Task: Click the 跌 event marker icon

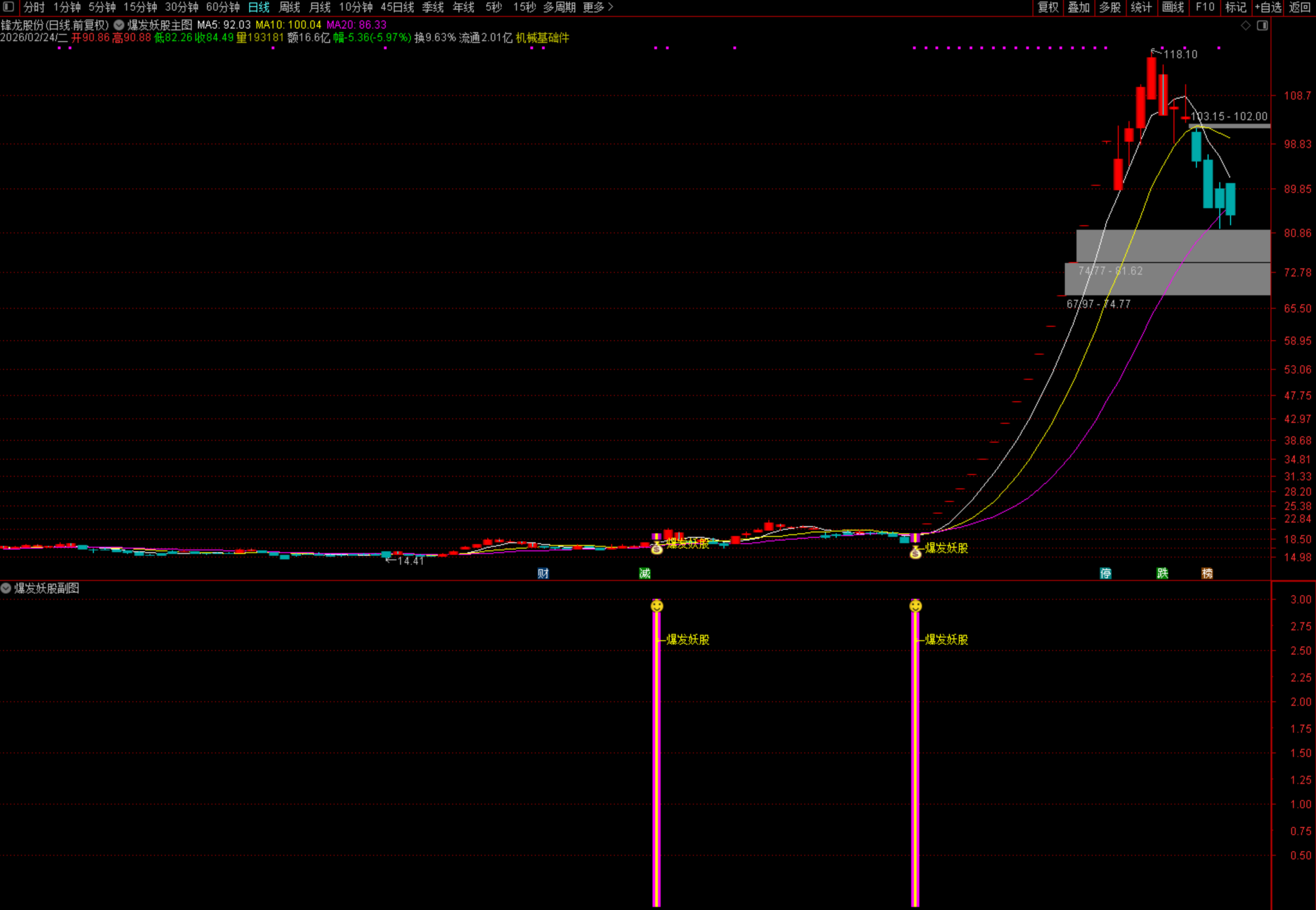Action: coord(1162,573)
